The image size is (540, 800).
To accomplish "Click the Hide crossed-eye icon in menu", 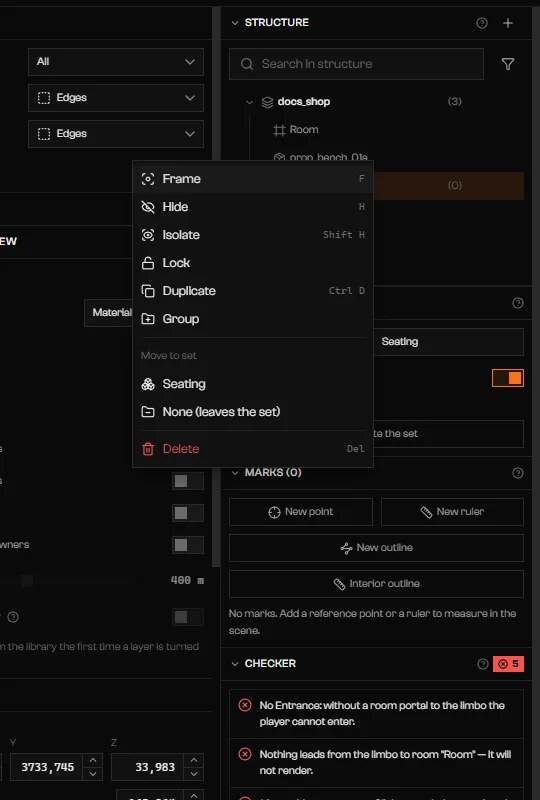I will coord(148,207).
